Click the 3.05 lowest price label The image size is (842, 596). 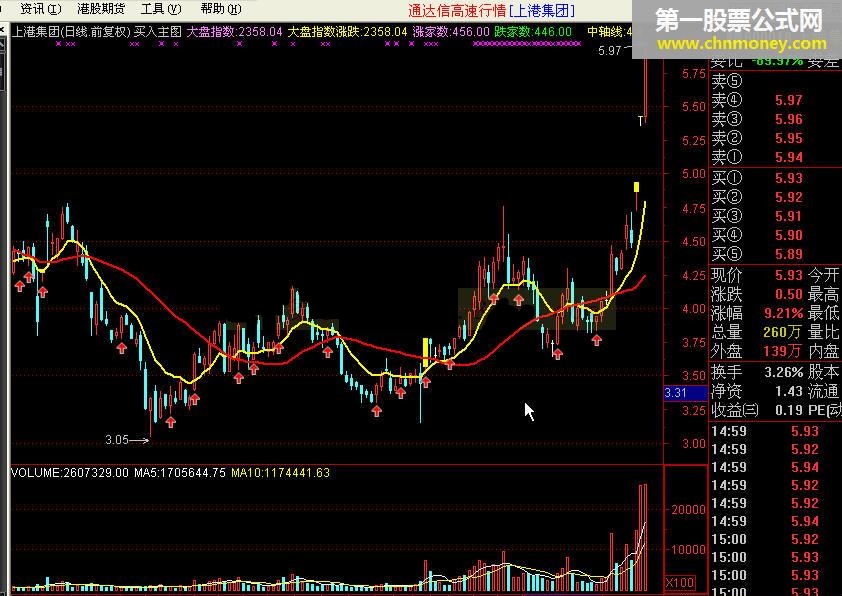[x=117, y=440]
